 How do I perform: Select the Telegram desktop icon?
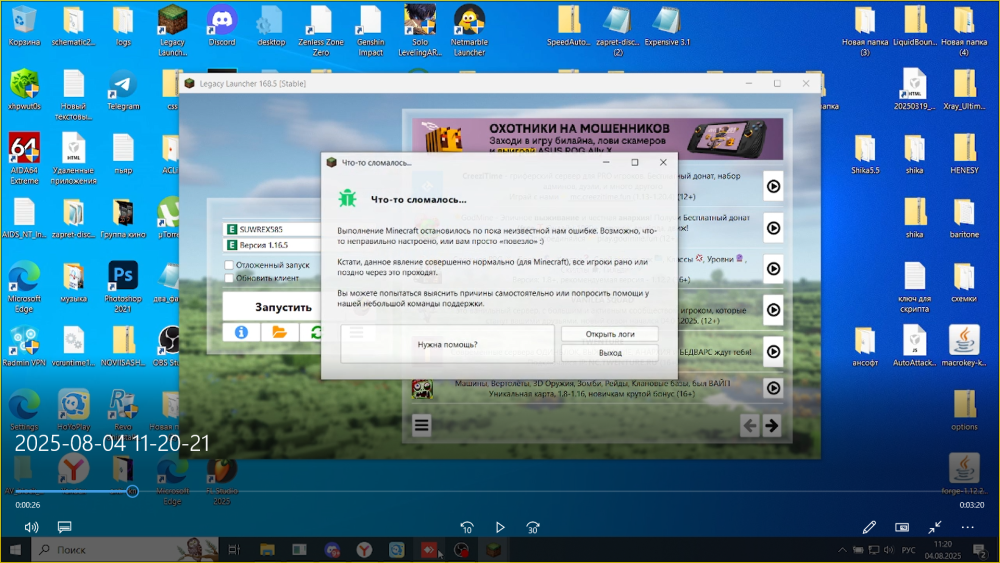pyautogui.click(x=122, y=91)
